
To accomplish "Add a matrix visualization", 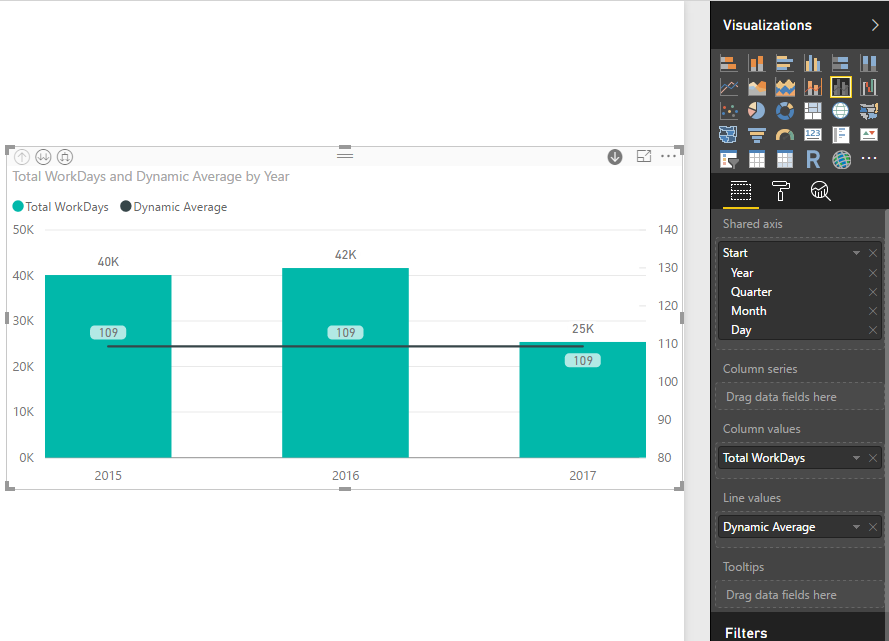I will (x=785, y=160).
